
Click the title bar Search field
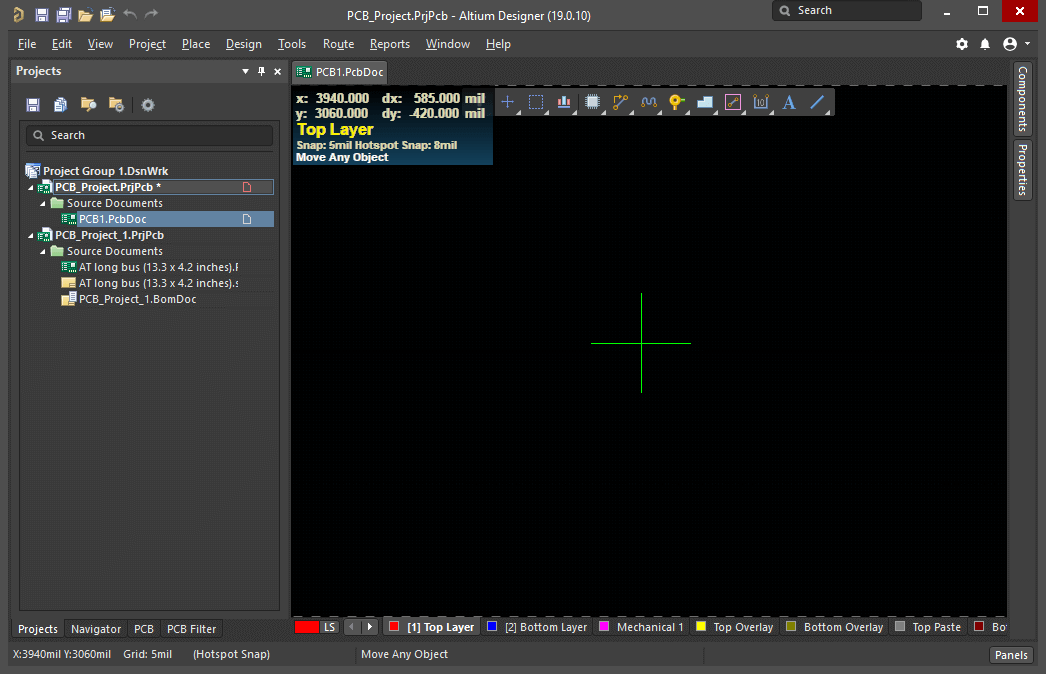[847, 11]
